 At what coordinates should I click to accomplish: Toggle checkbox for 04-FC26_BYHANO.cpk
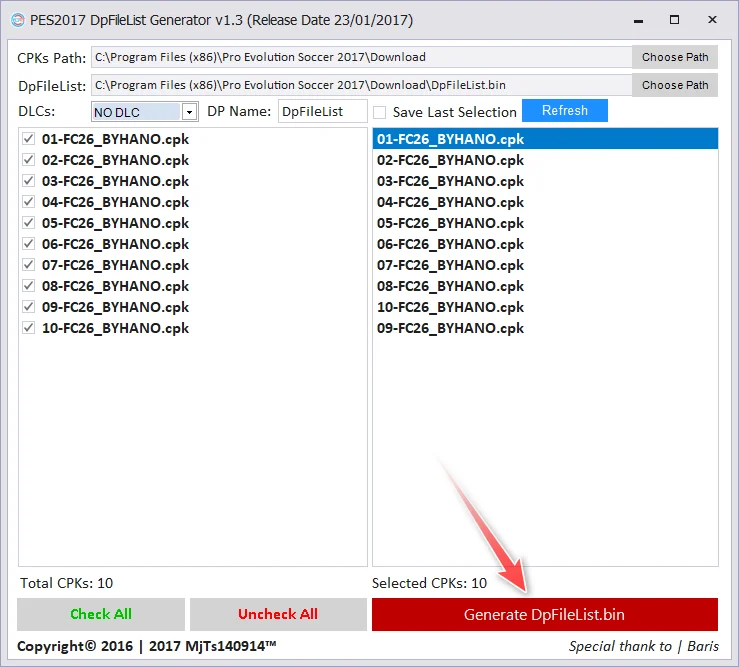[28, 201]
